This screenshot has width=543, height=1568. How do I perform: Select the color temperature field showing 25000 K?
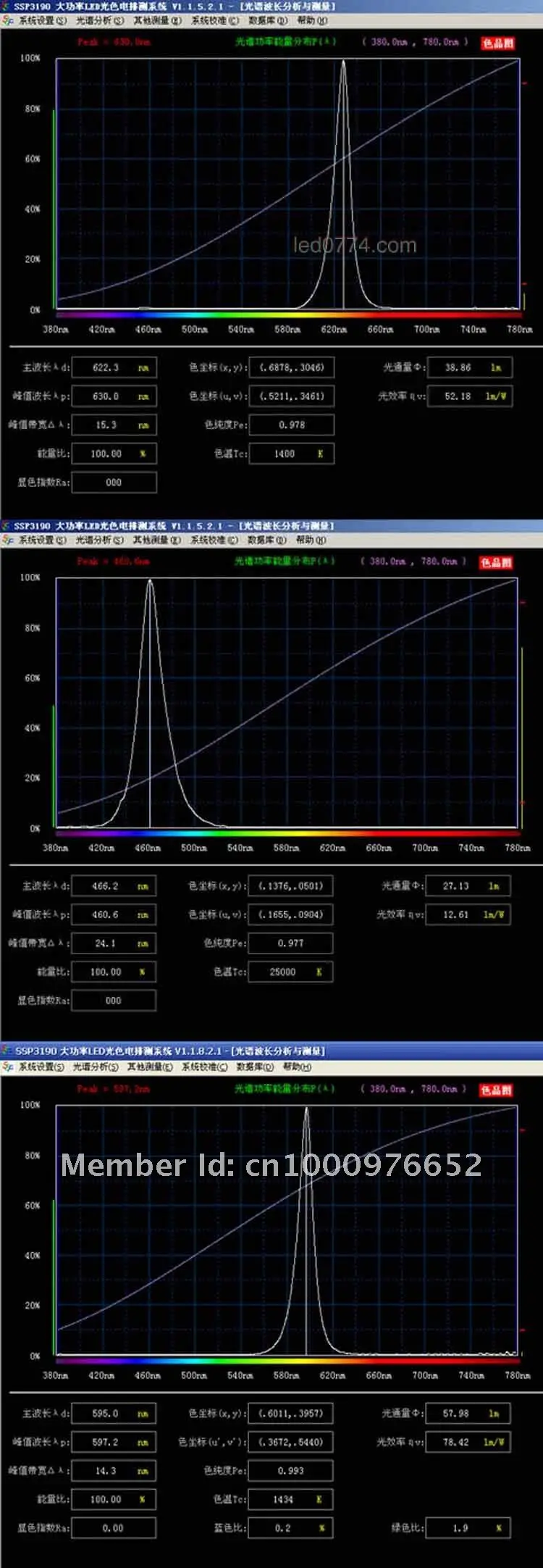291,972
